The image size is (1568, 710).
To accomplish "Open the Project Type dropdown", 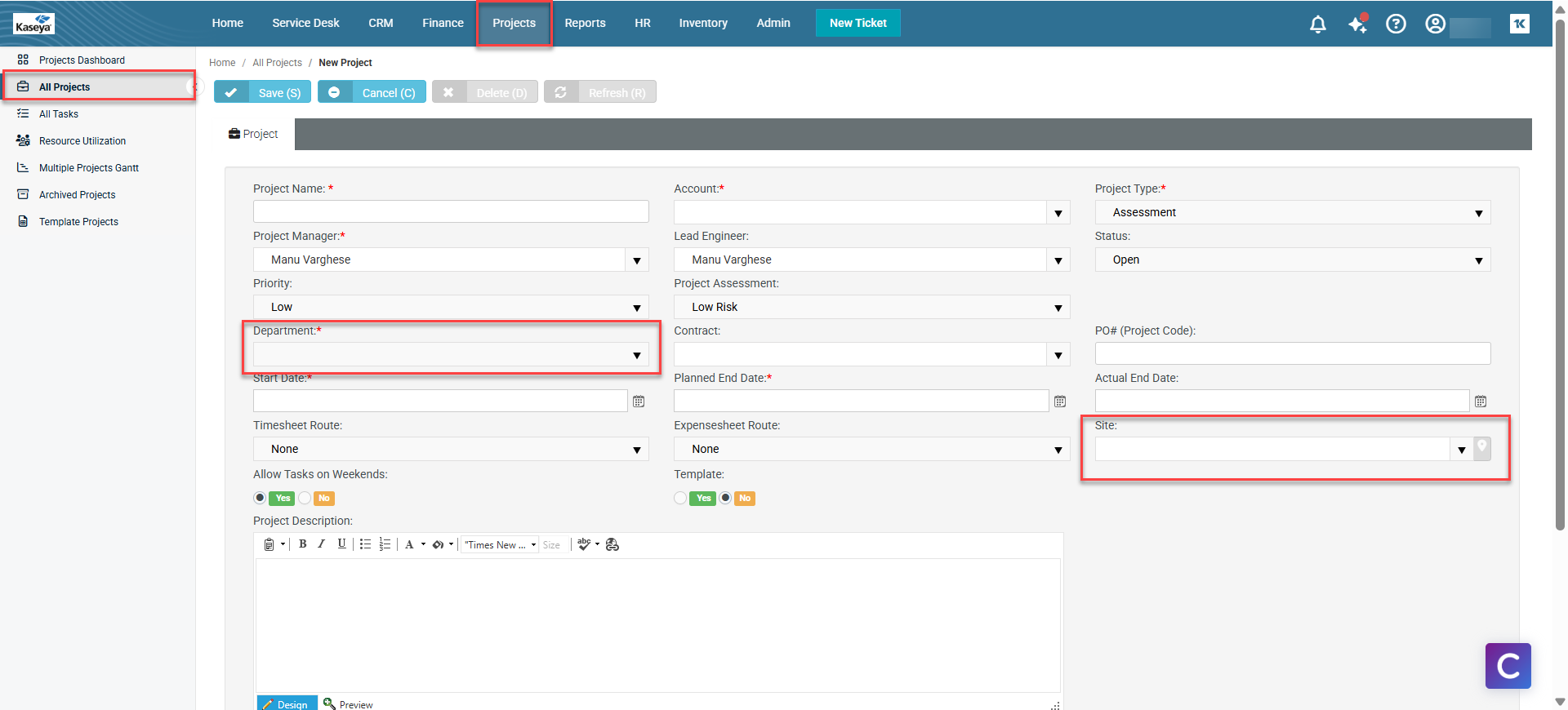I will pos(1478,213).
